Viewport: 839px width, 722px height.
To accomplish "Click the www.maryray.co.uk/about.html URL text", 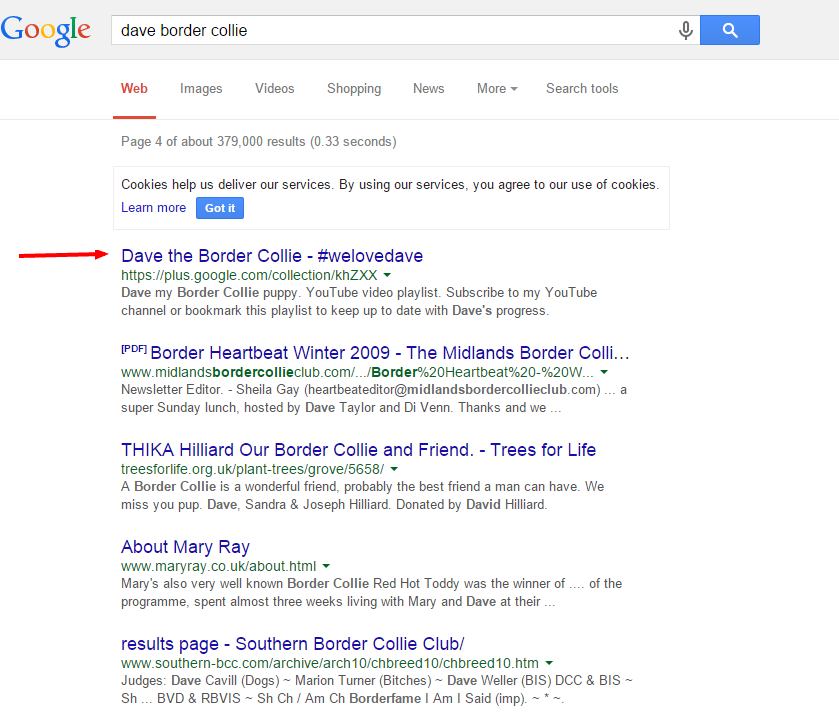I will [x=218, y=566].
